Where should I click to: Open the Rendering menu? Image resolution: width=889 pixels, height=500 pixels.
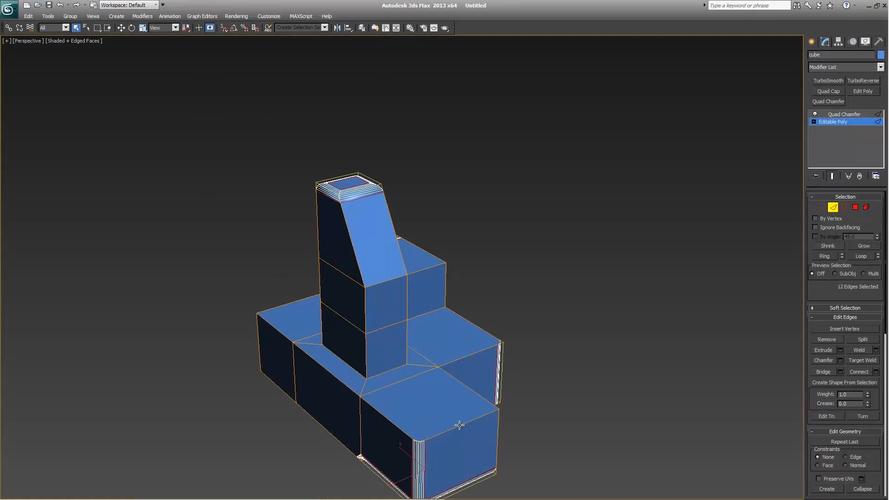click(236, 16)
